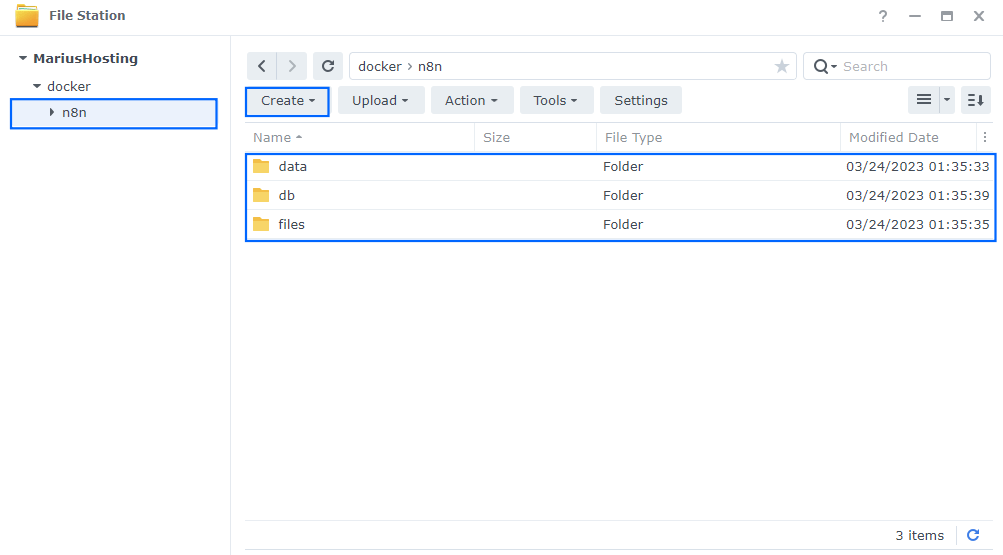This screenshot has width=1003, height=555.
Task: Open the Upload dropdown menu
Action: [381, 100]
